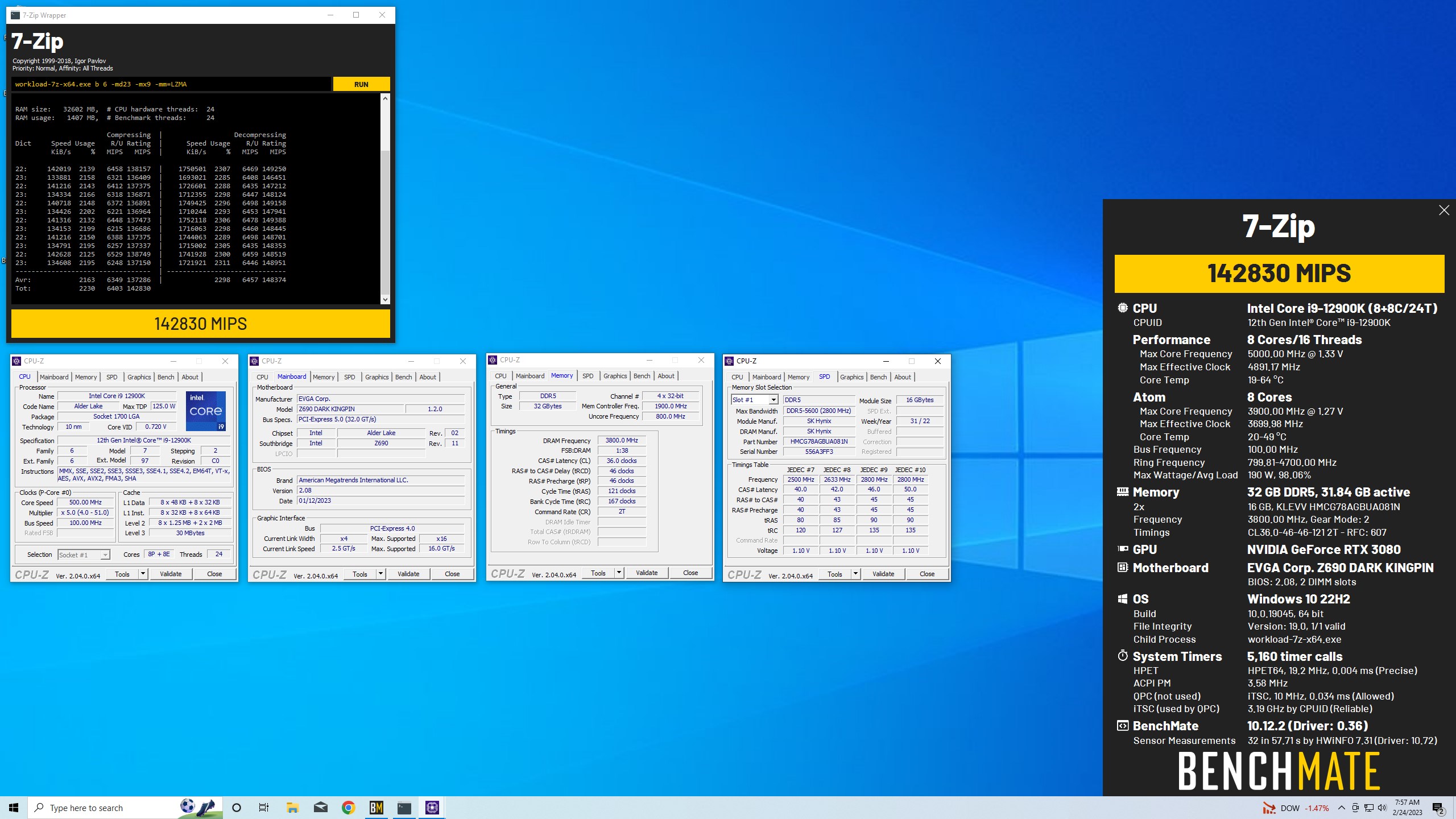Select Mainboard tab in CPU-Z CPU window
Image resolution: width=1456 pixels, height=819 pixels.
coord(54,377)
